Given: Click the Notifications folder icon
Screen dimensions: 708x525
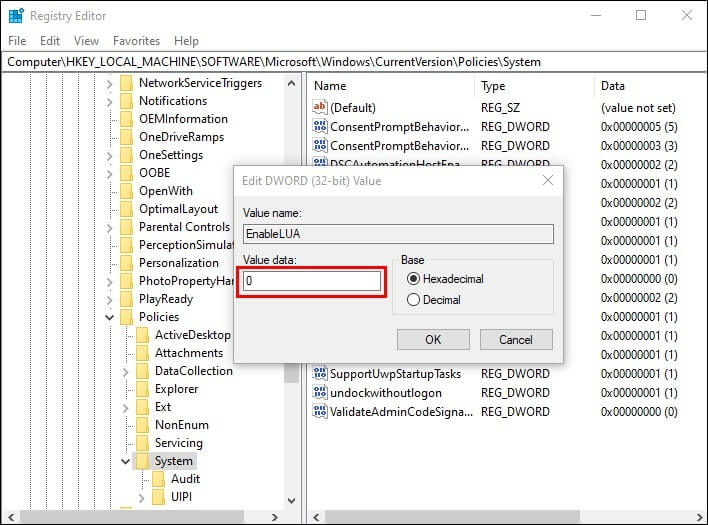Looking at the screenshot, I should coord(127,101).
